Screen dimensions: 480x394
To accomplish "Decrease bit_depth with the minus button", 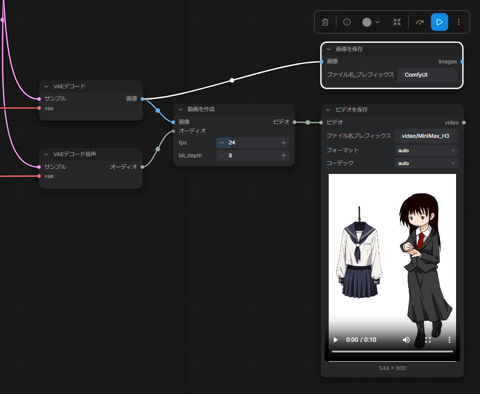I will coord(222,155).
